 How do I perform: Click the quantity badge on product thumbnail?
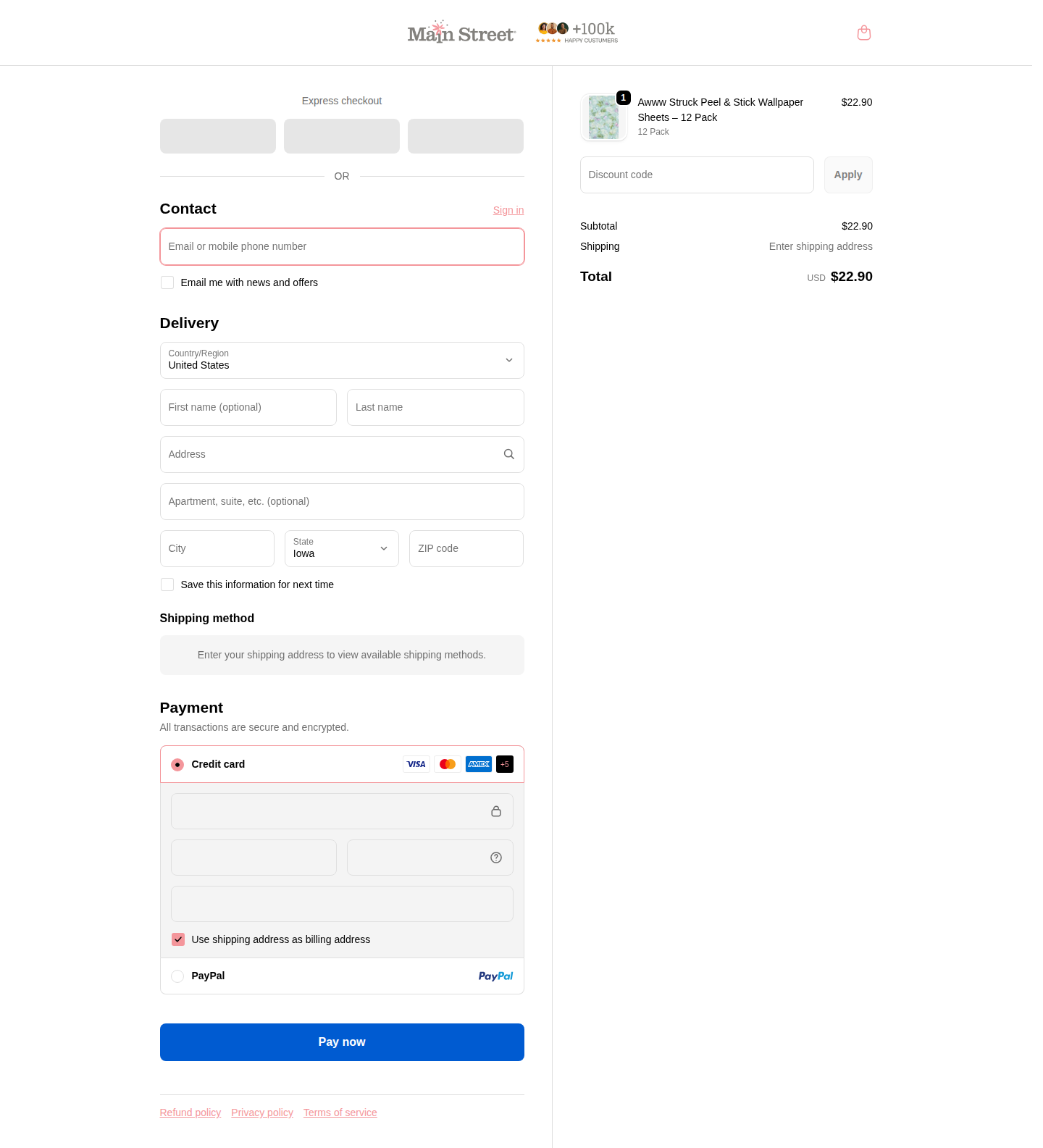coord(624,98)
